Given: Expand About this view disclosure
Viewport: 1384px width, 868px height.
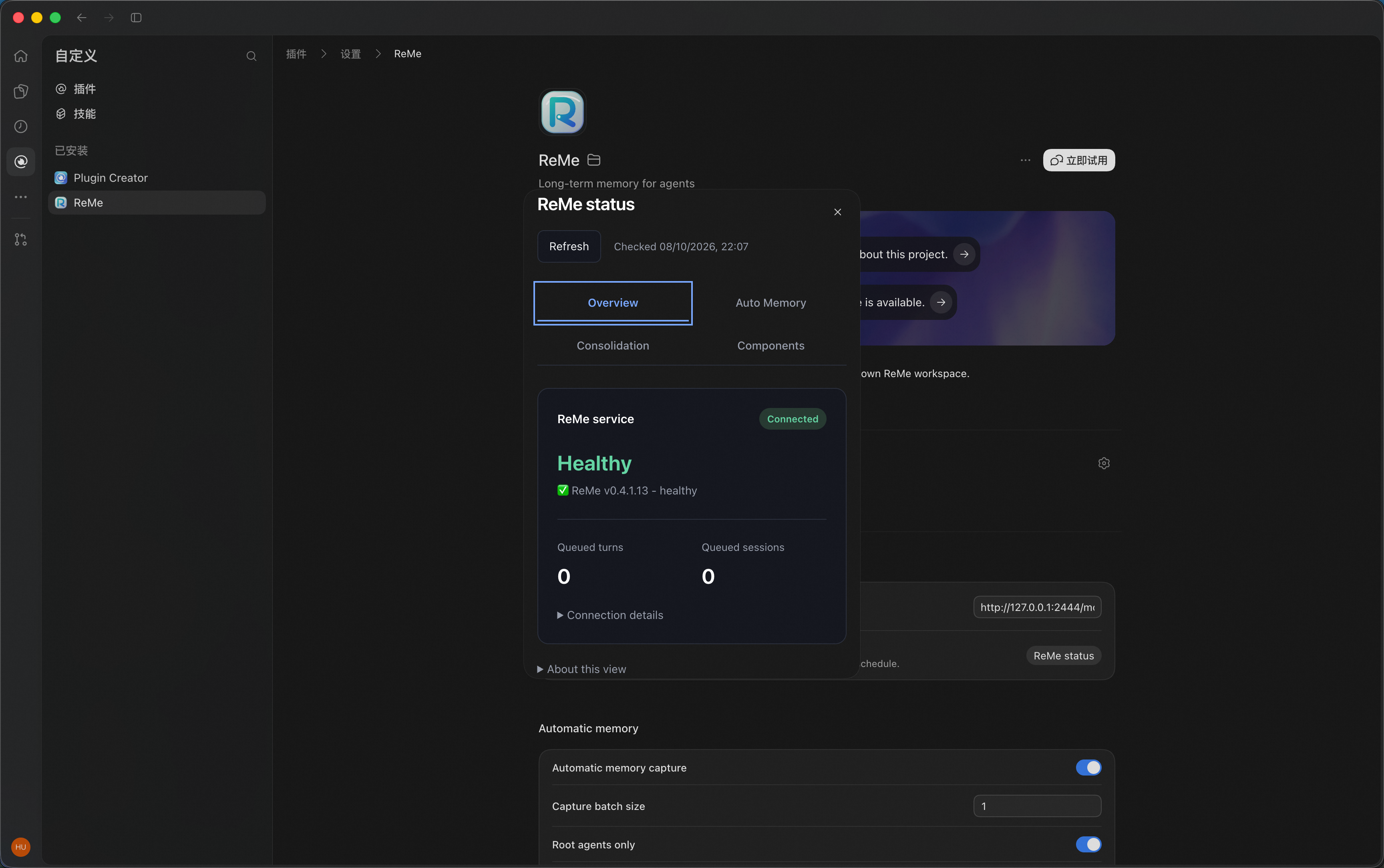Looking at the screenshot, I should tap(581, 669).
